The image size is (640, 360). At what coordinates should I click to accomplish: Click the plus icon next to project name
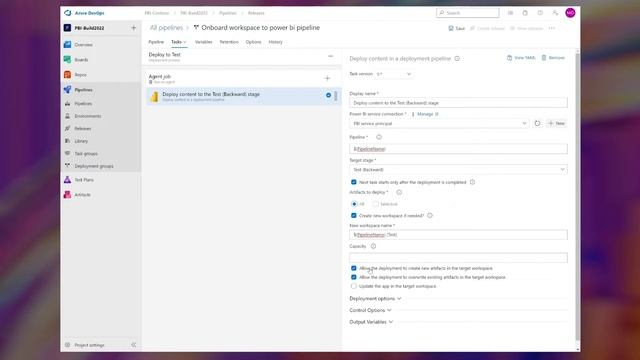pos(133,28)
